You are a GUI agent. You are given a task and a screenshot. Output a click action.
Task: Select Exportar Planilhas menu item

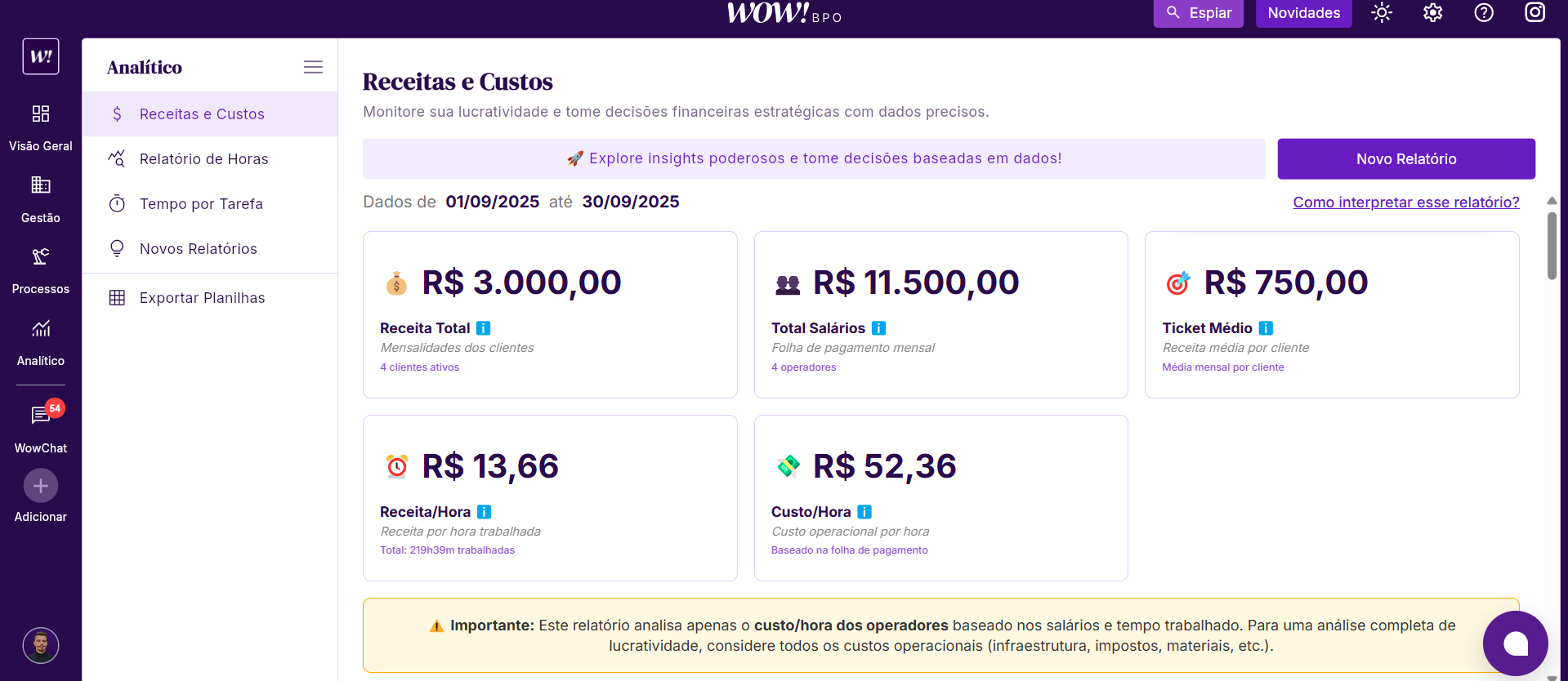202,298
